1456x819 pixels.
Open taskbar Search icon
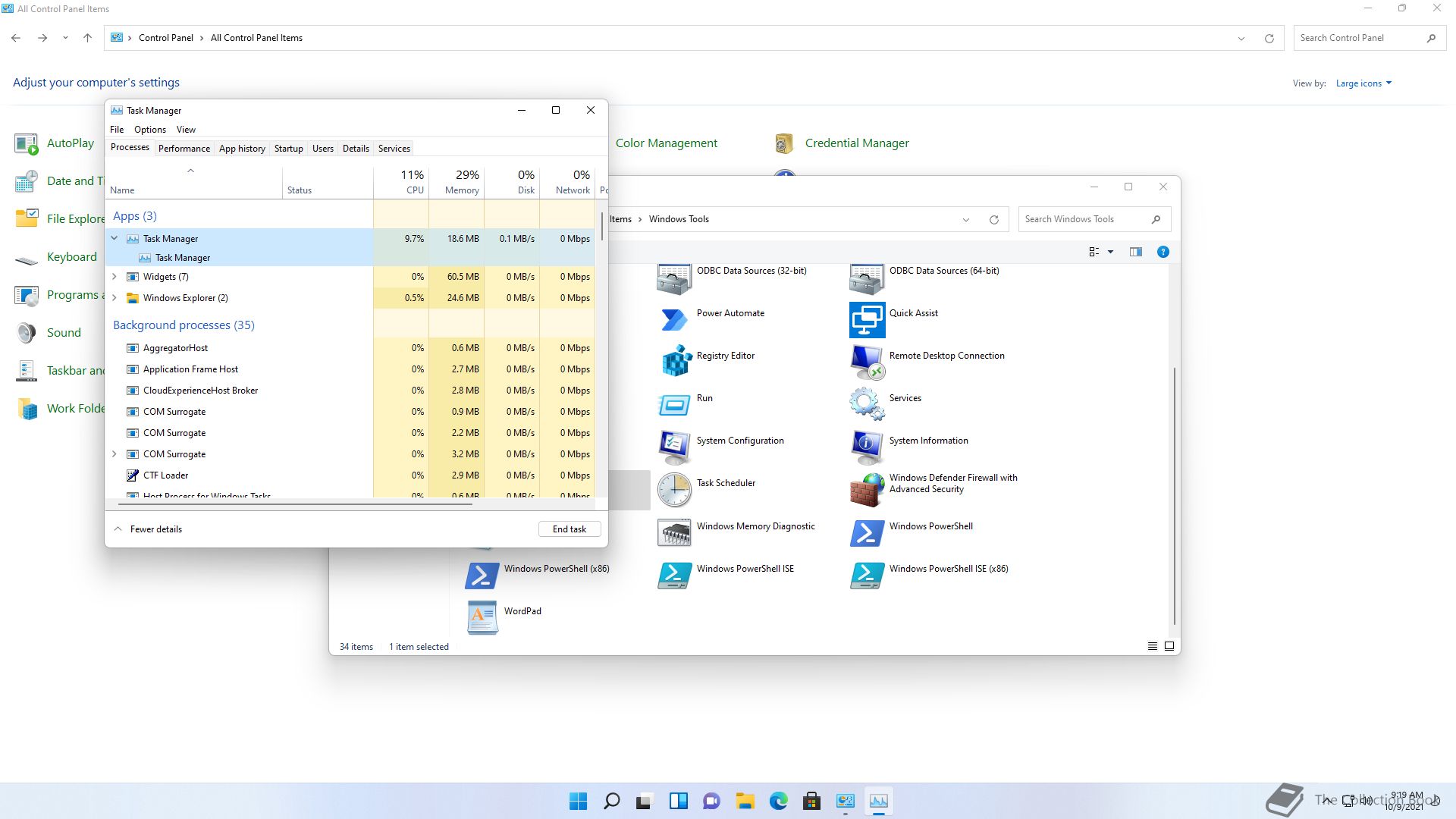pos(611,801)
